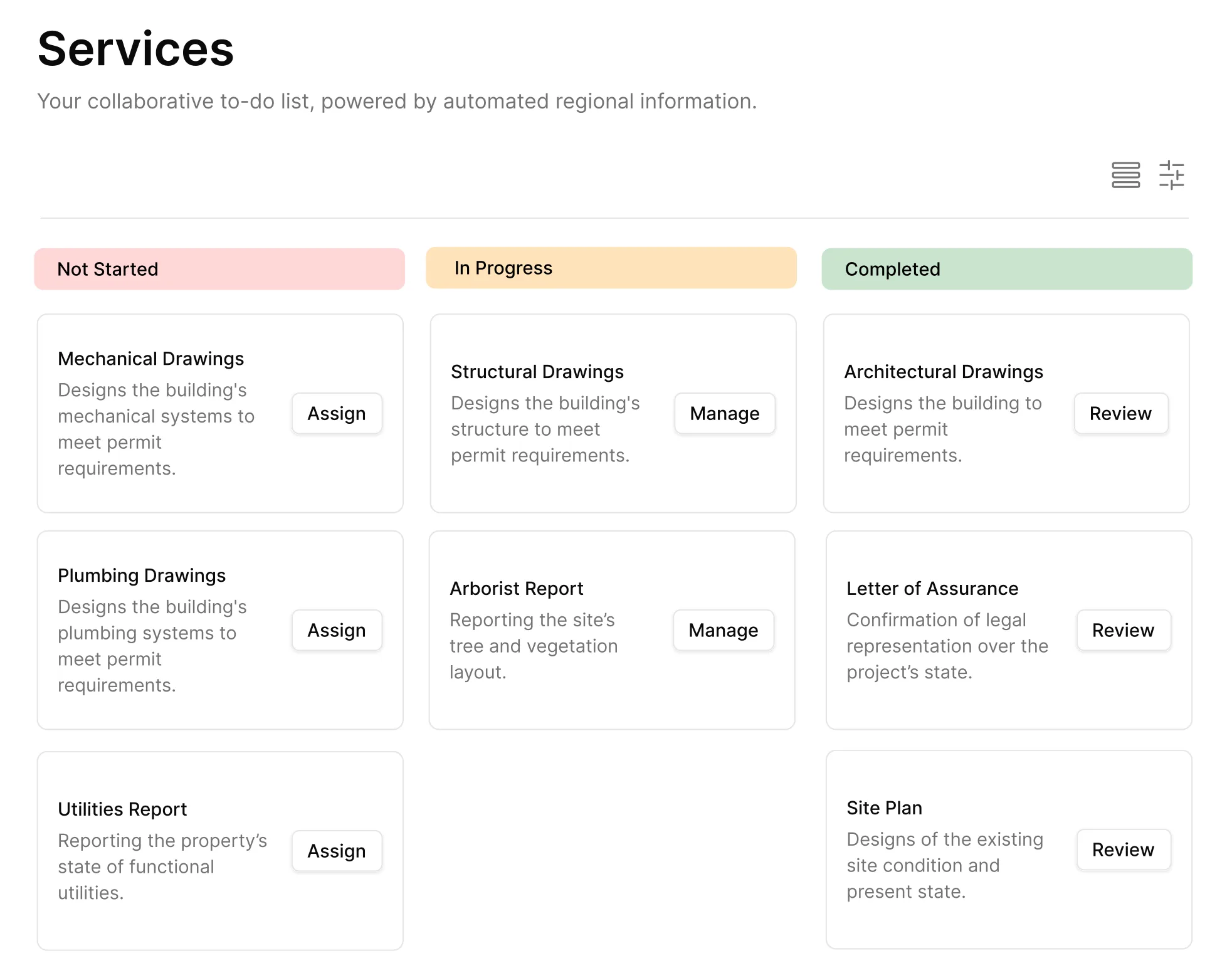1232x973 pixels.
Task: Manage the Structural Drawings service
Action: coord(724,413)
